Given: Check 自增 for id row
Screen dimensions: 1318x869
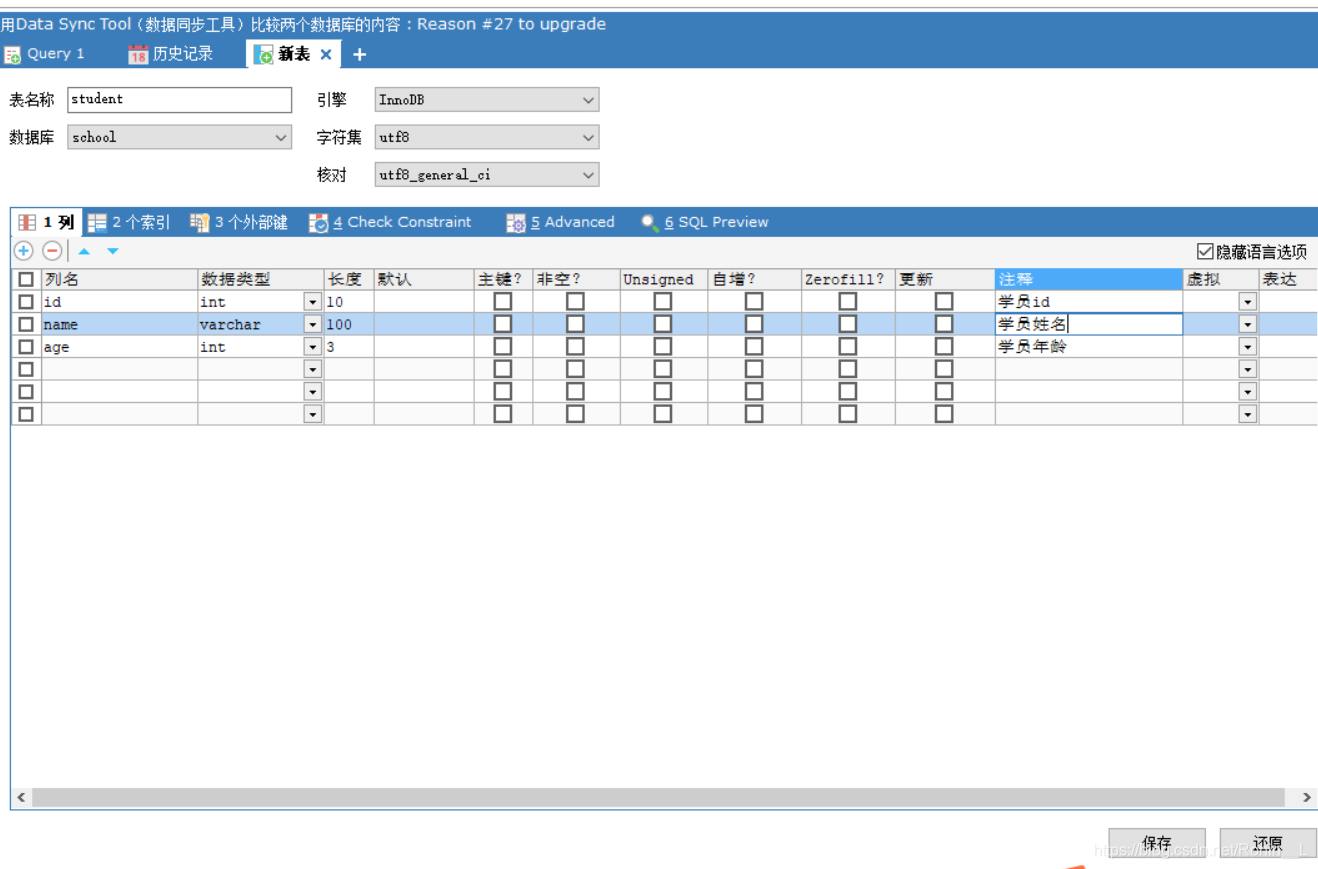Looking at the screenshot, I should coord(754,301).
